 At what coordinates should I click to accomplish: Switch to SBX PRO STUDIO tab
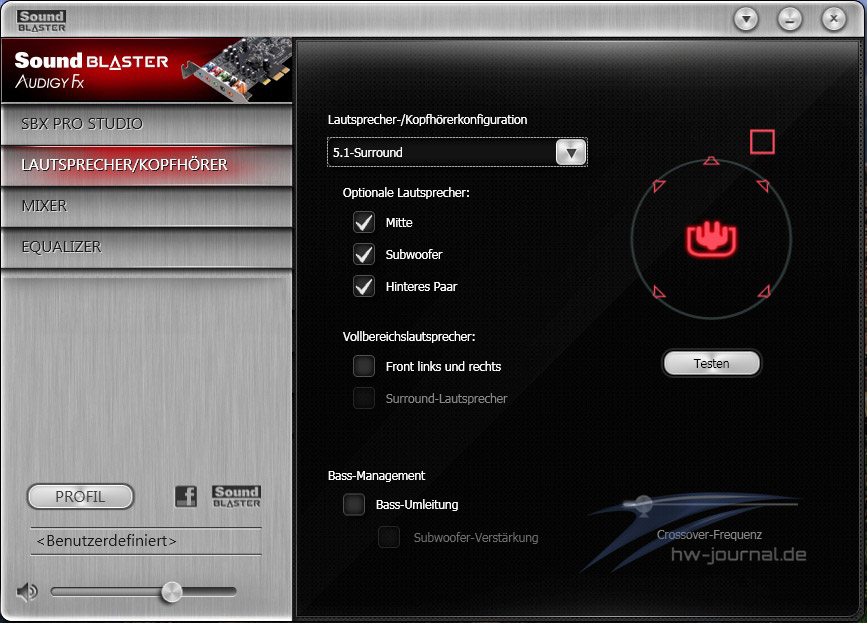click(147, 124)
